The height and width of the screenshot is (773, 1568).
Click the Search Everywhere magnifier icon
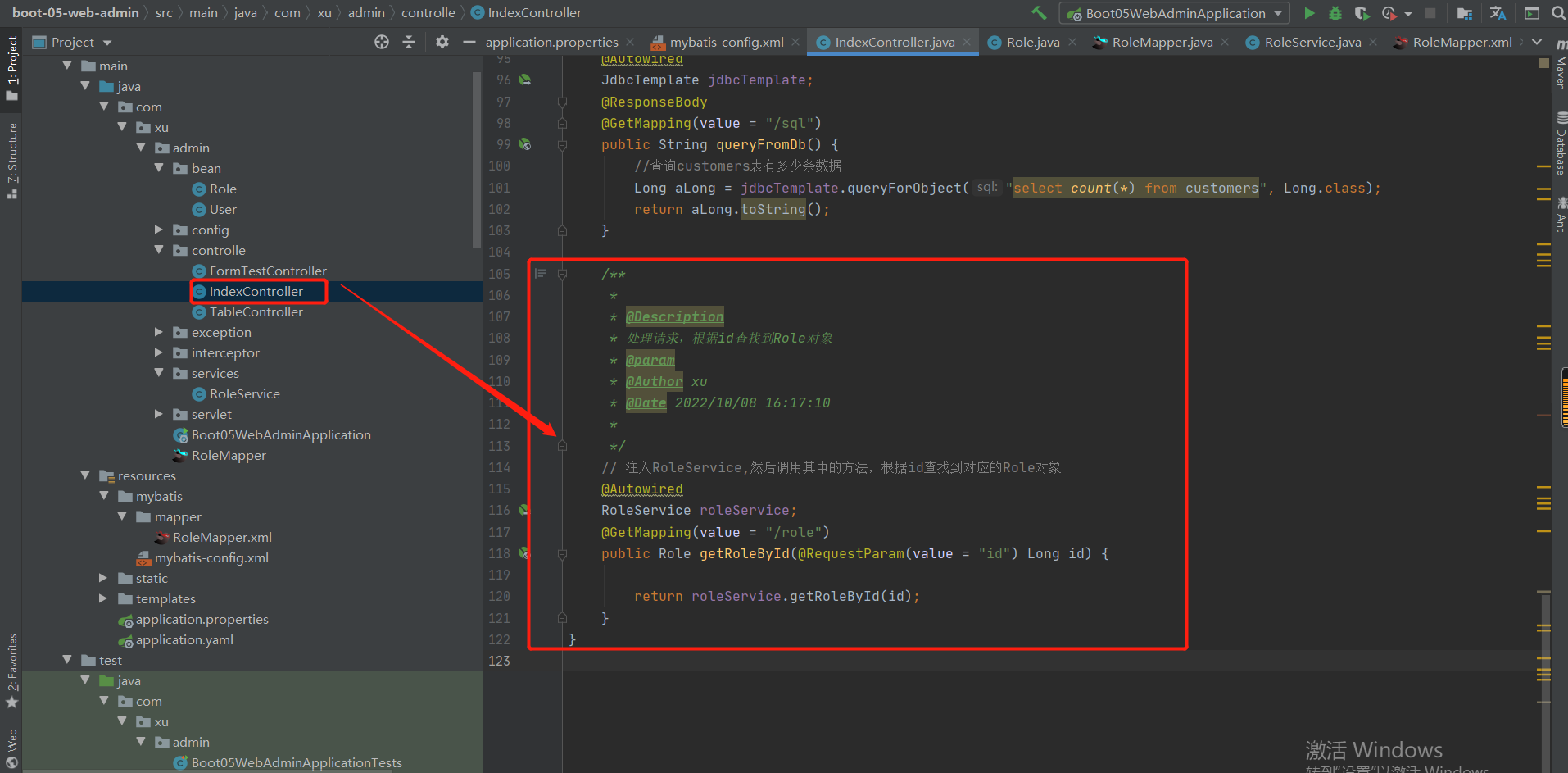click(x=1558, y=13)
